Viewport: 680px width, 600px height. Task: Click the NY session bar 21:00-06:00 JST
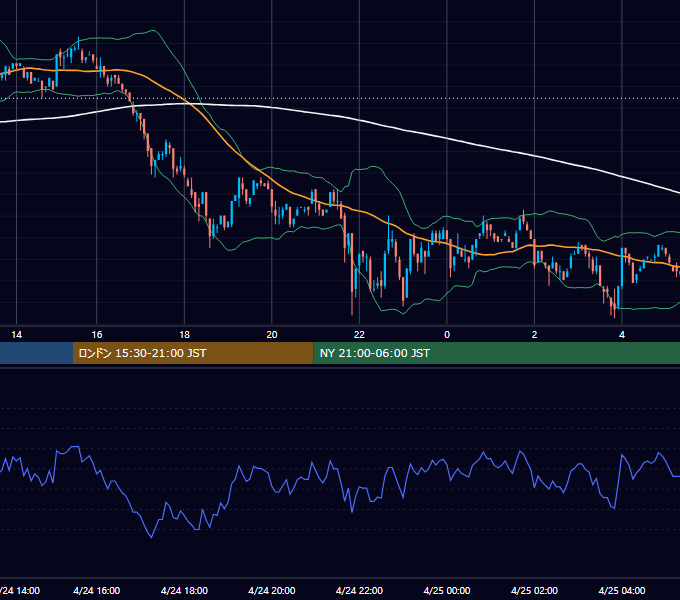[x=497, y=353]
